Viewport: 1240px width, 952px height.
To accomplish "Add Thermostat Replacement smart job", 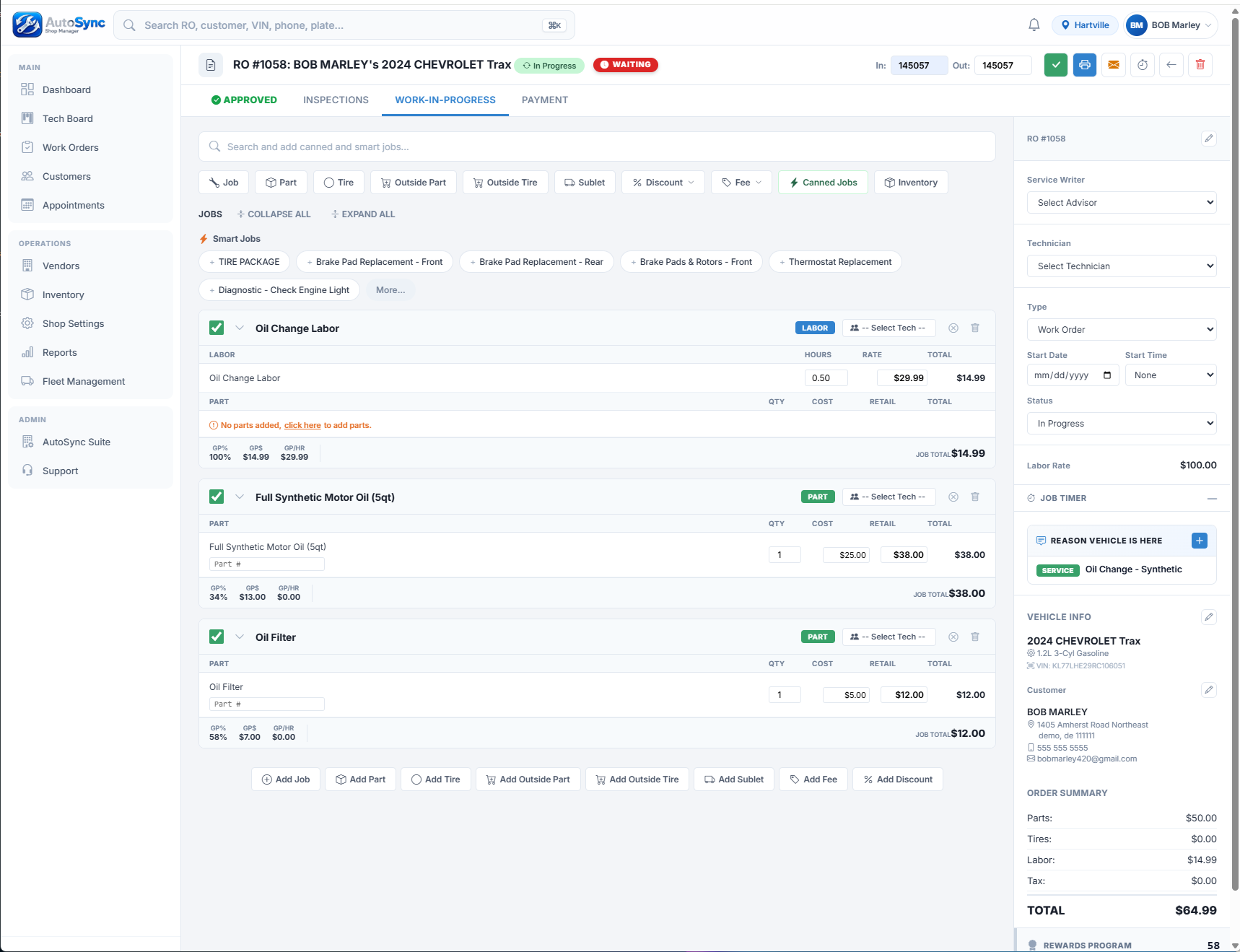I will coord(835,262).
